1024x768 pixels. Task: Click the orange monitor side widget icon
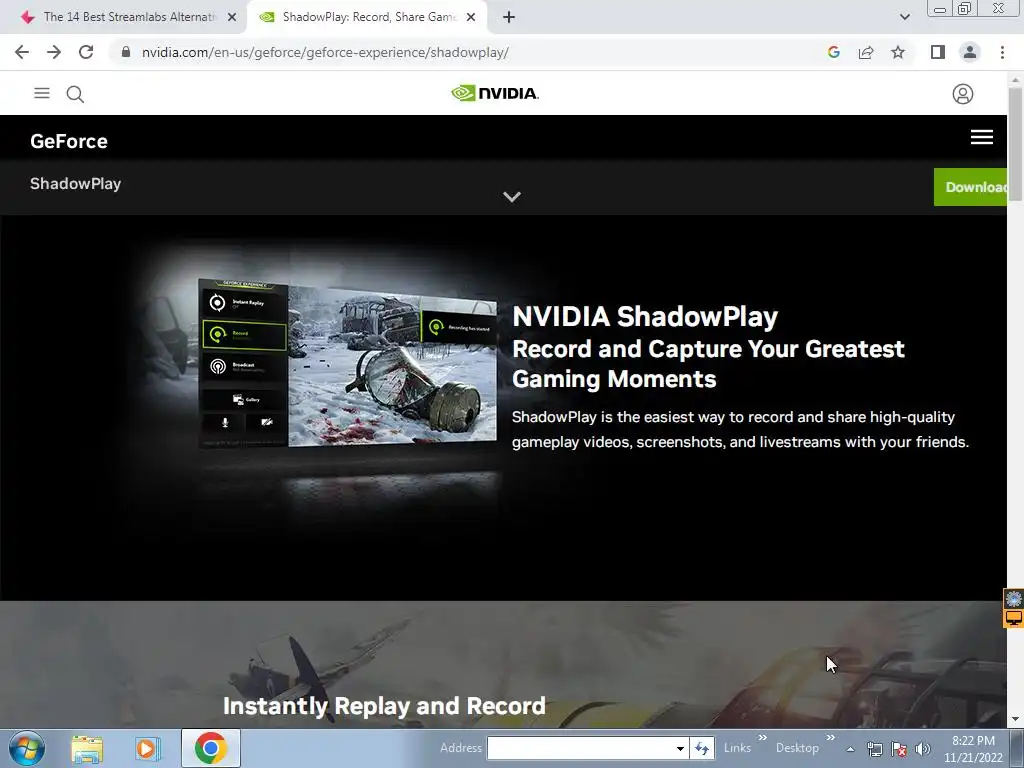pos(1014,618)
